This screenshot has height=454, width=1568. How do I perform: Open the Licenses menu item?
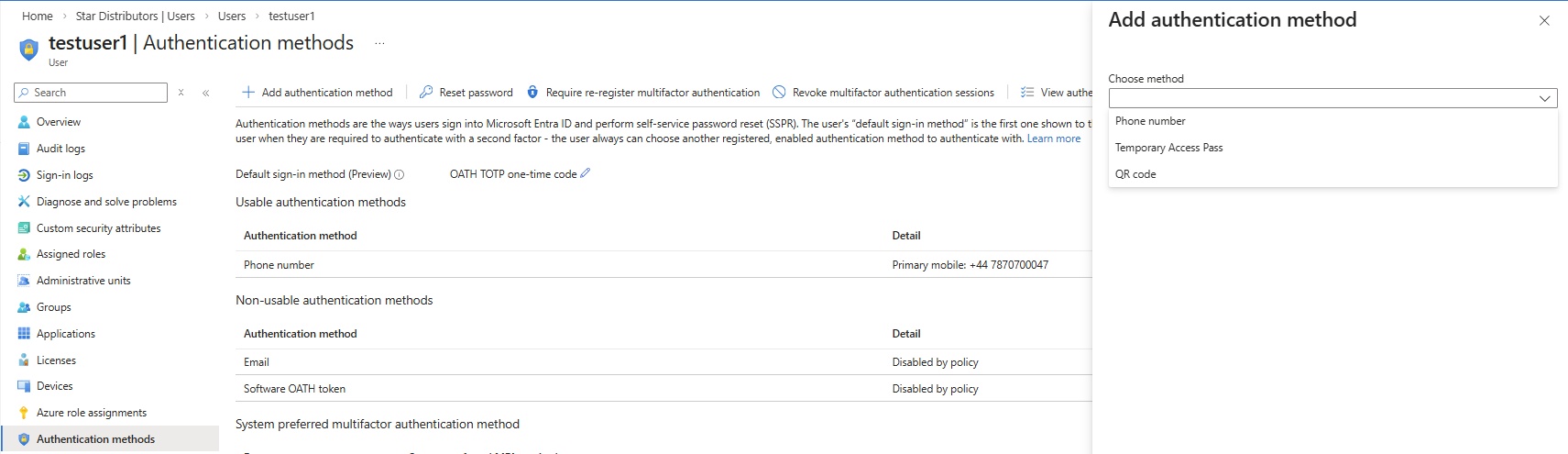tap(56, 360)
